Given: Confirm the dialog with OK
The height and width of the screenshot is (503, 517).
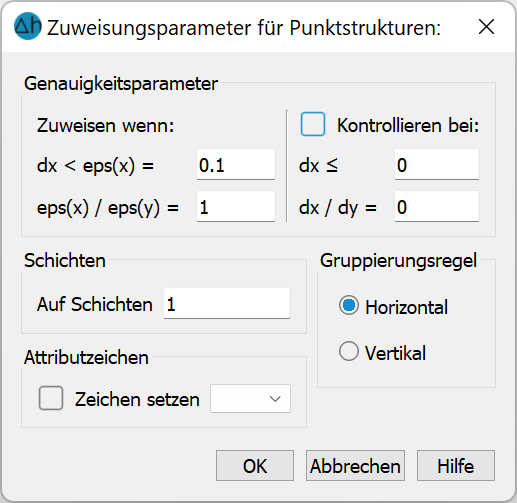Looking at the screenshot, I should (x=255, y=466).
